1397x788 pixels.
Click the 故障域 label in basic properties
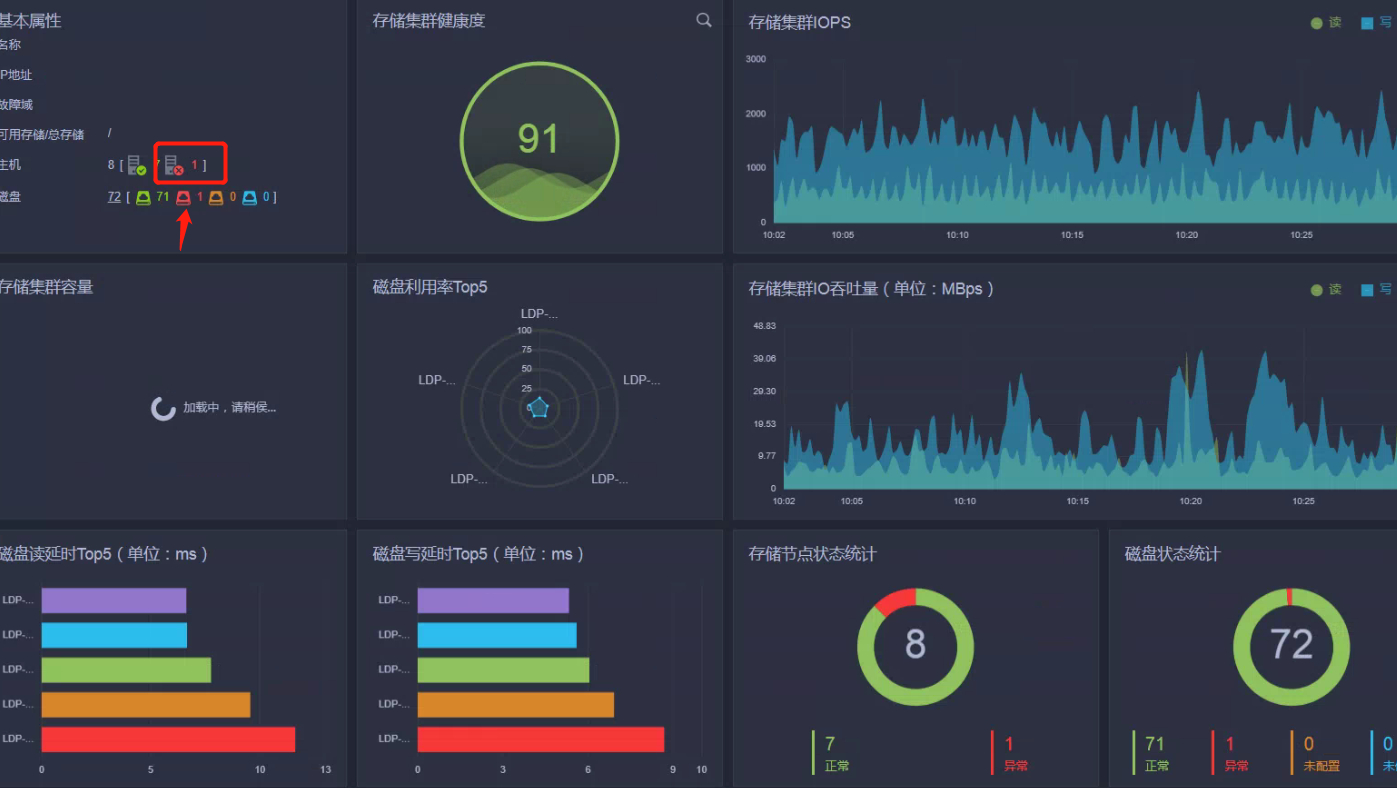17,105
